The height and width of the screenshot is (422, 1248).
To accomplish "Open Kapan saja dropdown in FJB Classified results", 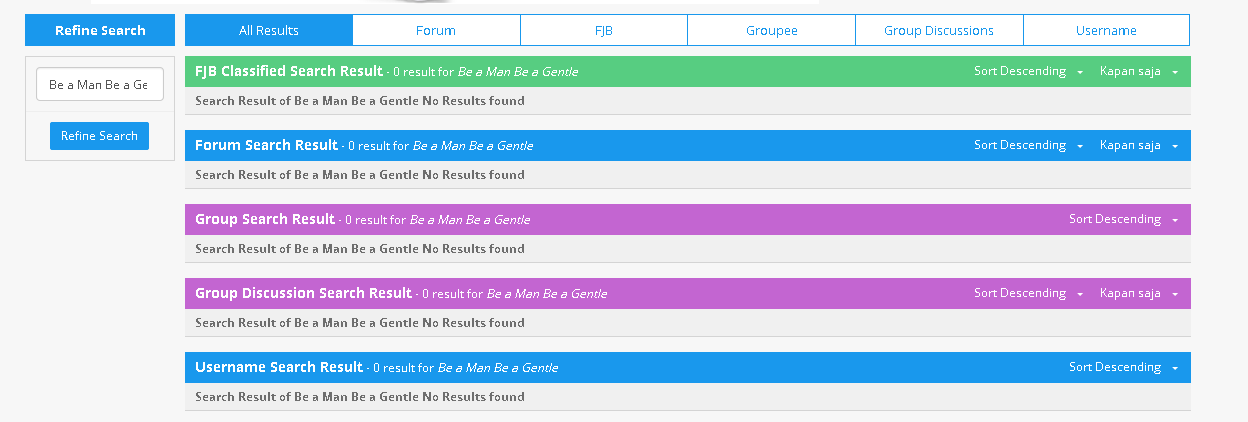I will [1139, 72].
